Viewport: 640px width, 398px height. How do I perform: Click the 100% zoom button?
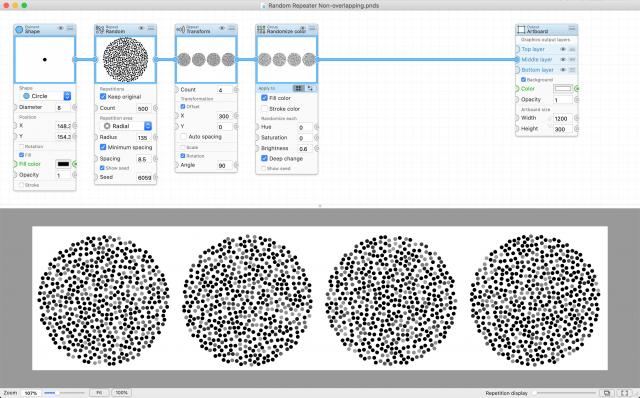coord(121,393)
